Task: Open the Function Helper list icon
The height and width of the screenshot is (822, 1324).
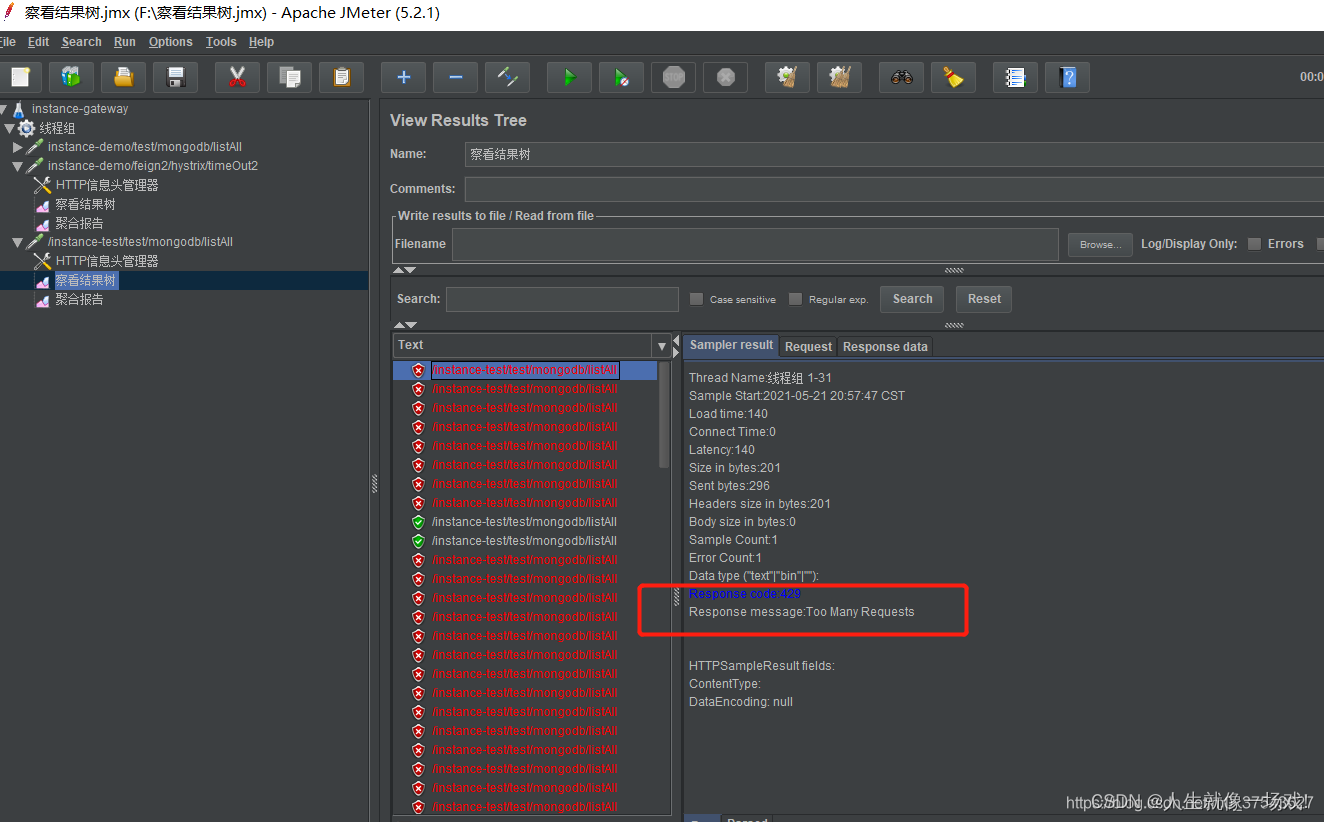Action: (x=1015, y=77)
